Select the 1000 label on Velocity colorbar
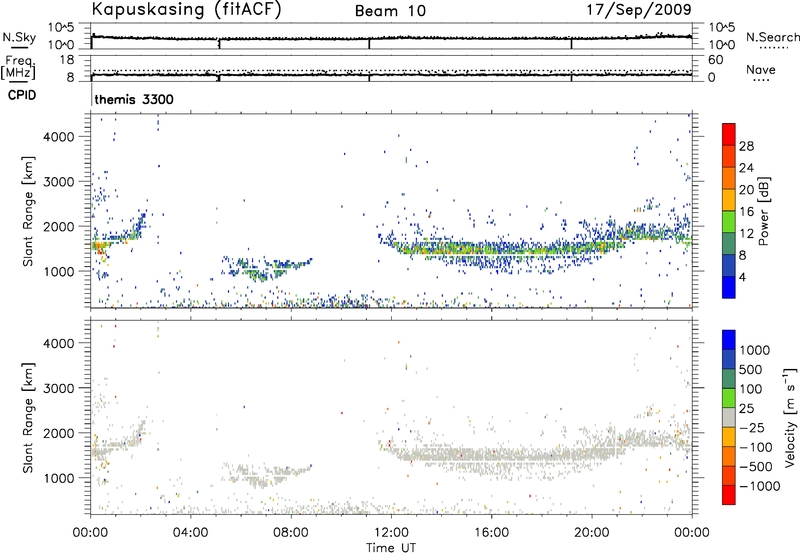This screenshot has width=800, height=554. (755, 350)
